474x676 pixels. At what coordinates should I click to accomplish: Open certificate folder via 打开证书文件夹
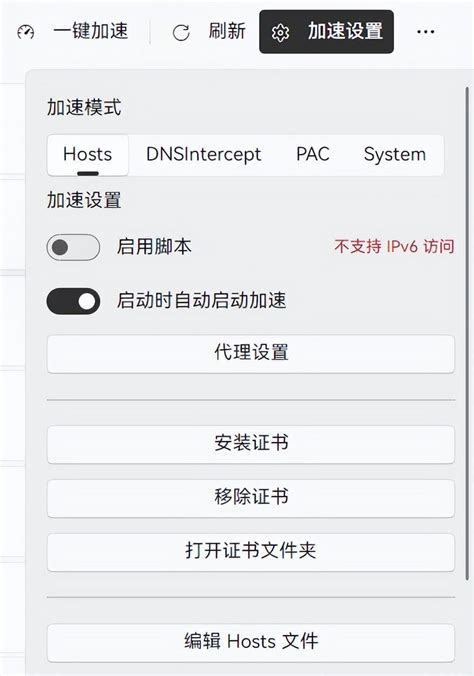251,553
